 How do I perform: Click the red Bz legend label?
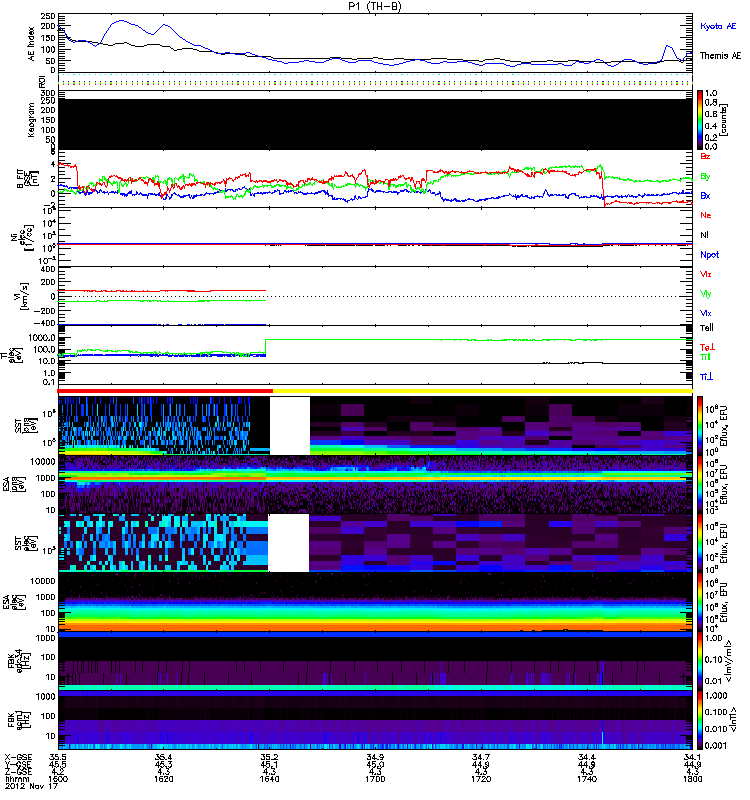click(705, 156)
